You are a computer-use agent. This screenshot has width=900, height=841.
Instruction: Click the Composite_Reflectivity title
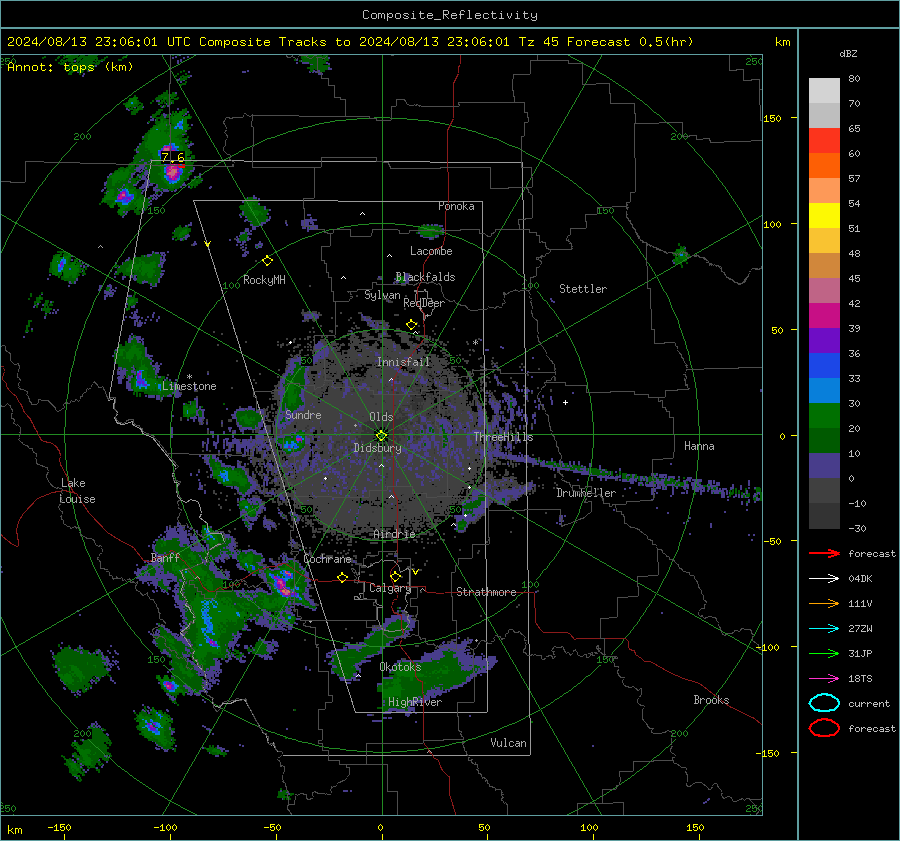tap(450, 15)
